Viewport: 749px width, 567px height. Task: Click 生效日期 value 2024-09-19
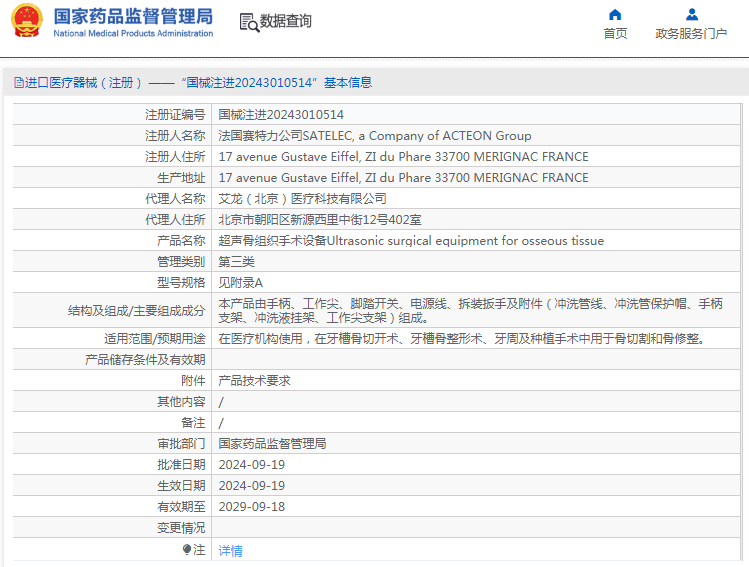(252, 486)
